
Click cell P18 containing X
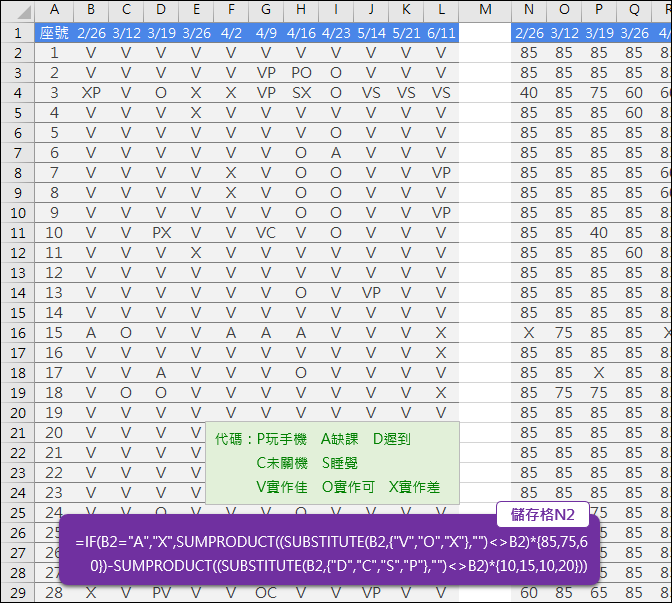pos(599,373)
